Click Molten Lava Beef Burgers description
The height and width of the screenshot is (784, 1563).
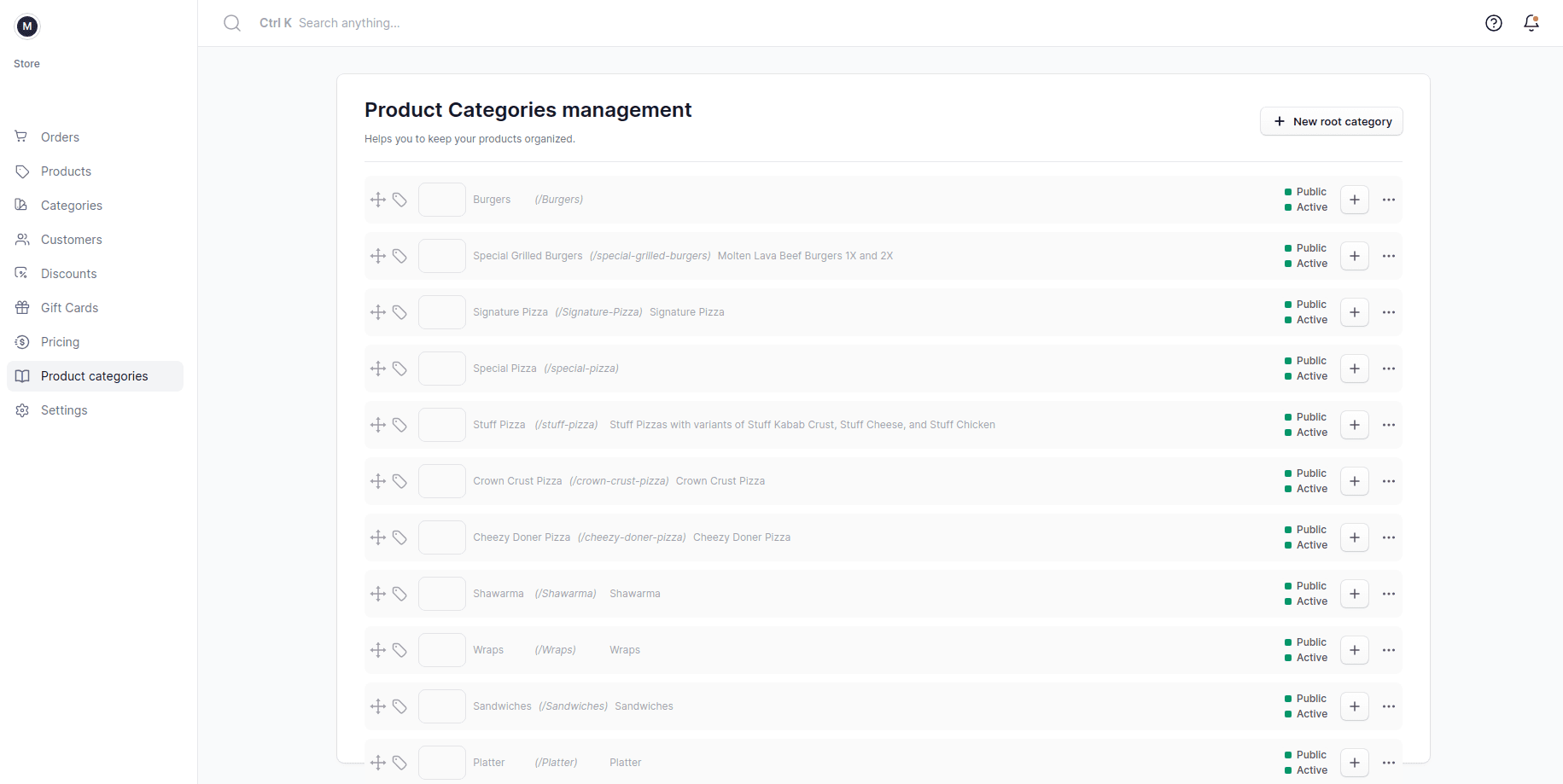[x=805, y=256]
